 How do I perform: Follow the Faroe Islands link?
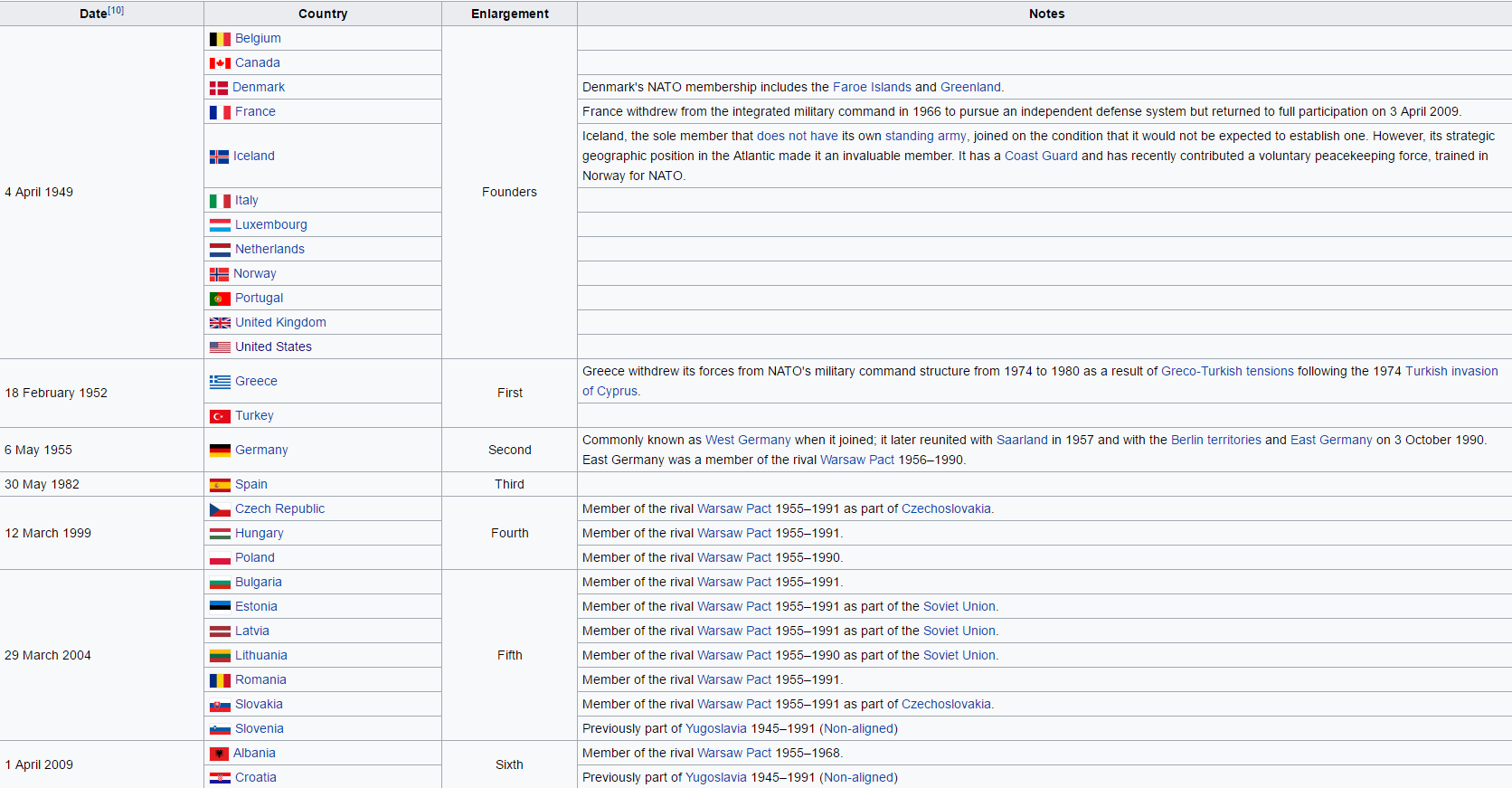point(872,87)
